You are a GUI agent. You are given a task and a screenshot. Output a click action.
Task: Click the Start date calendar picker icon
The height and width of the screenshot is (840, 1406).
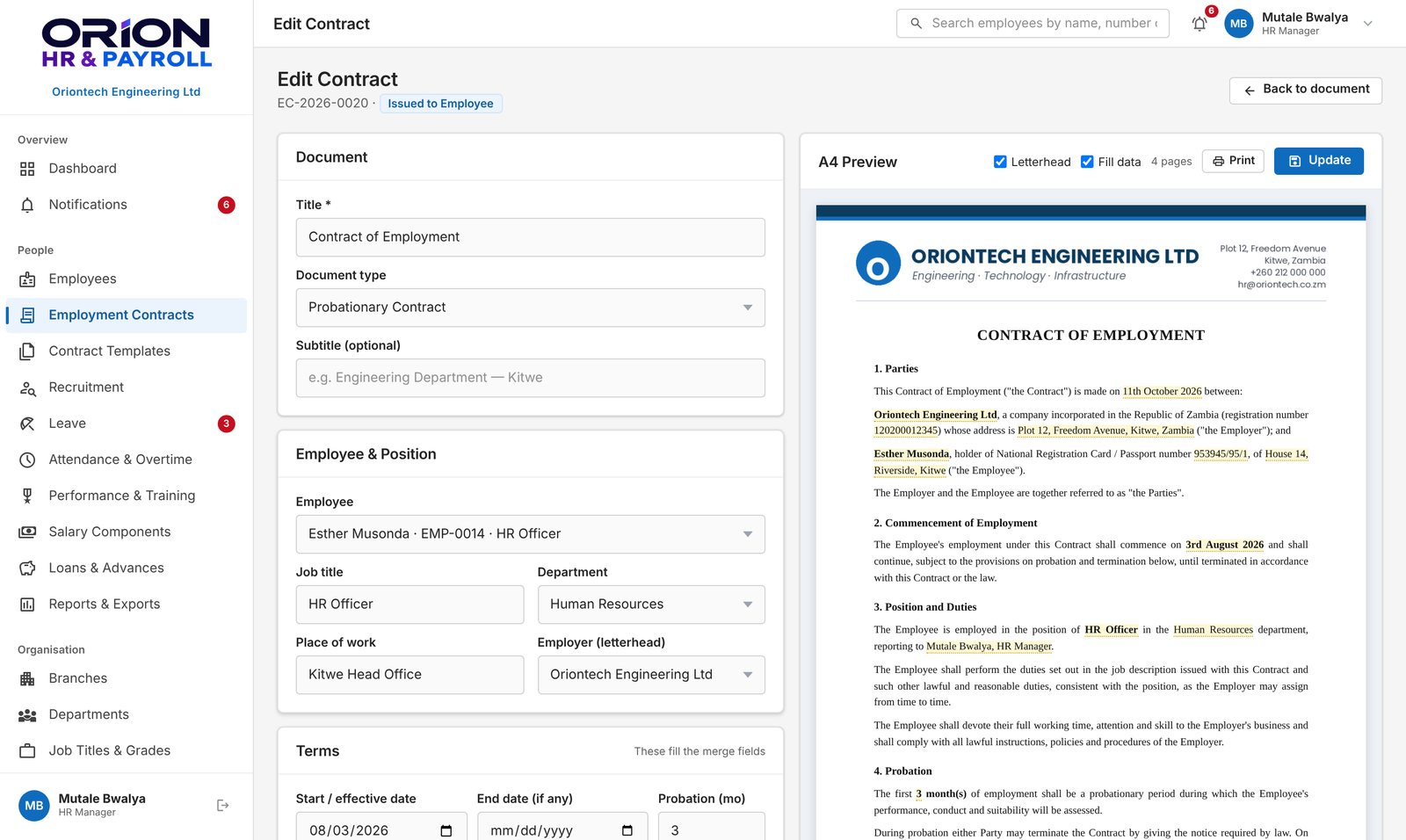[x=446, y=830]
